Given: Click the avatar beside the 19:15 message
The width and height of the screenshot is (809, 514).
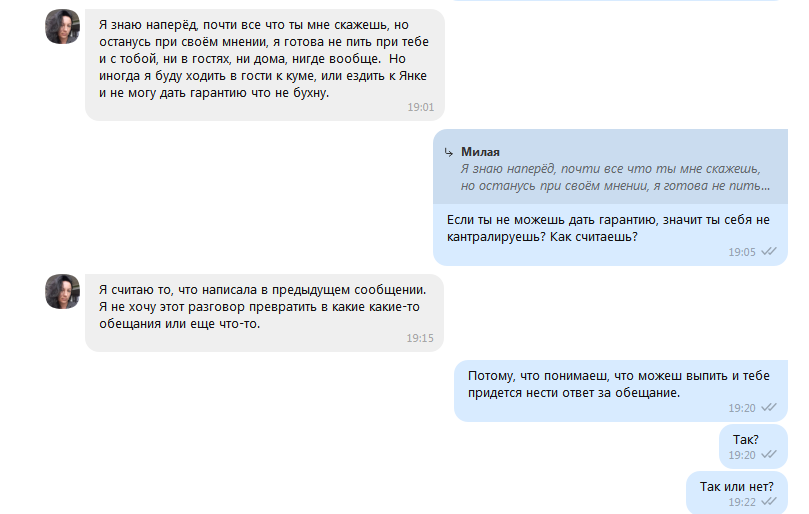Looking at the screenshot, I should (62, 292).
